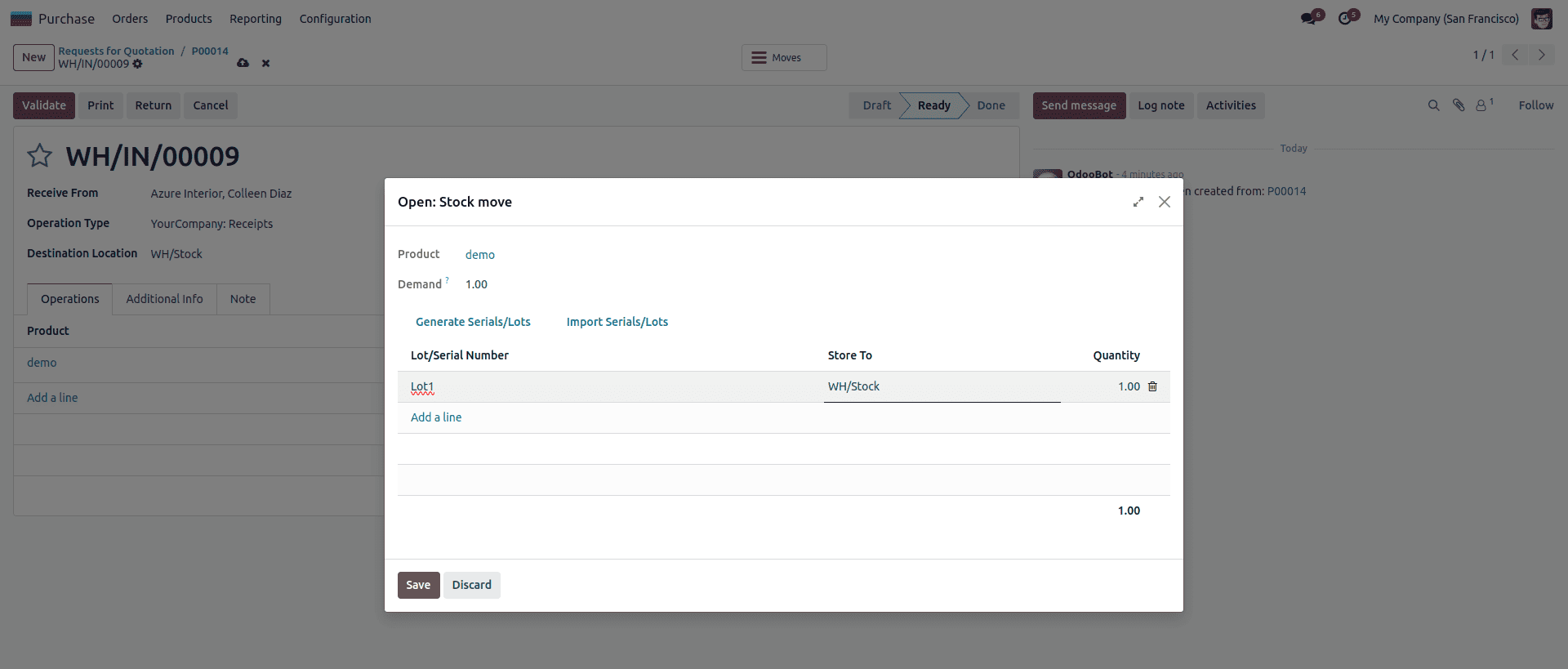
Task: Sort by Store To column header
Action: (849, 355)
